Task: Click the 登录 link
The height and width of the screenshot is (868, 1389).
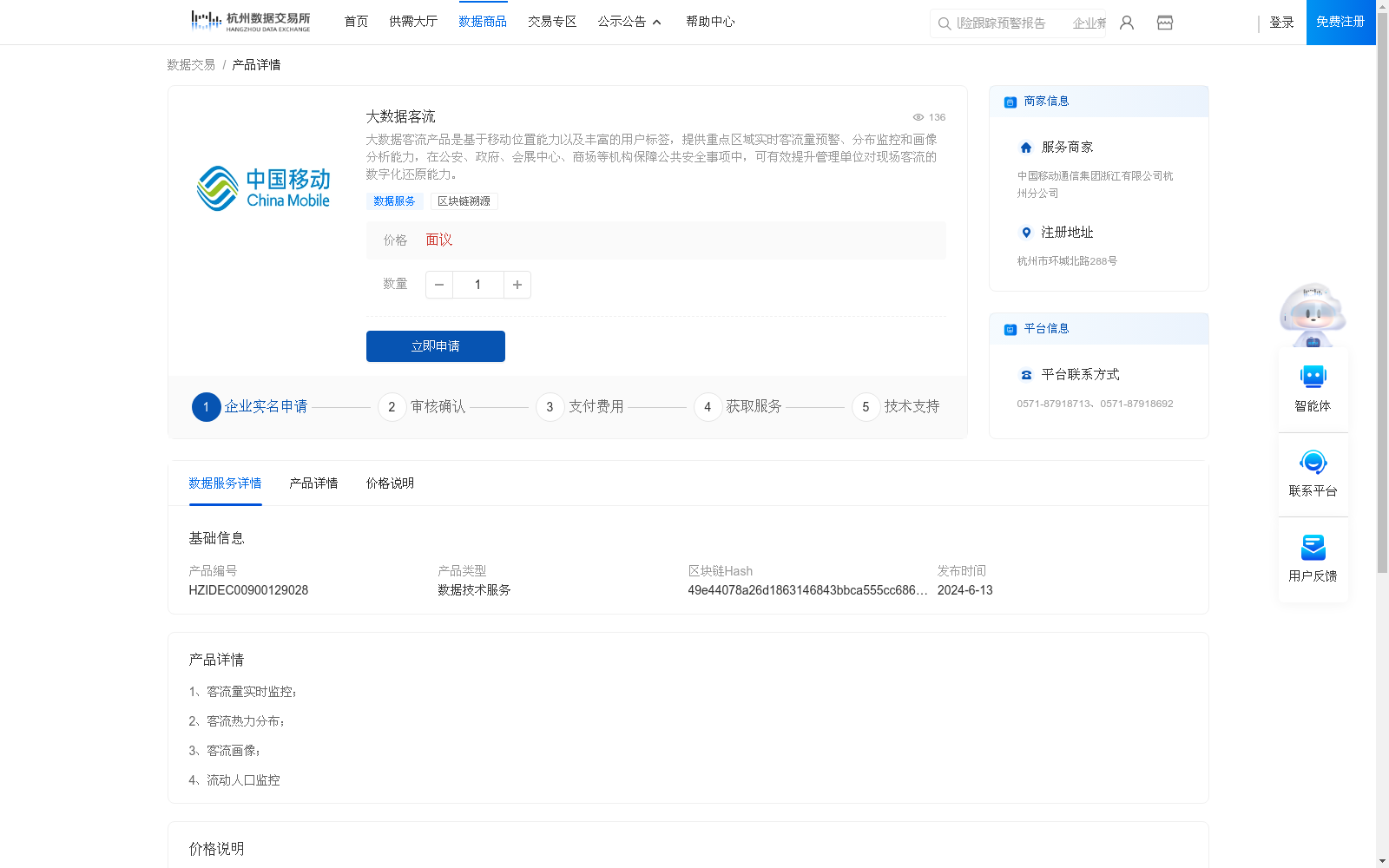Action: (x=1281, y=23)
